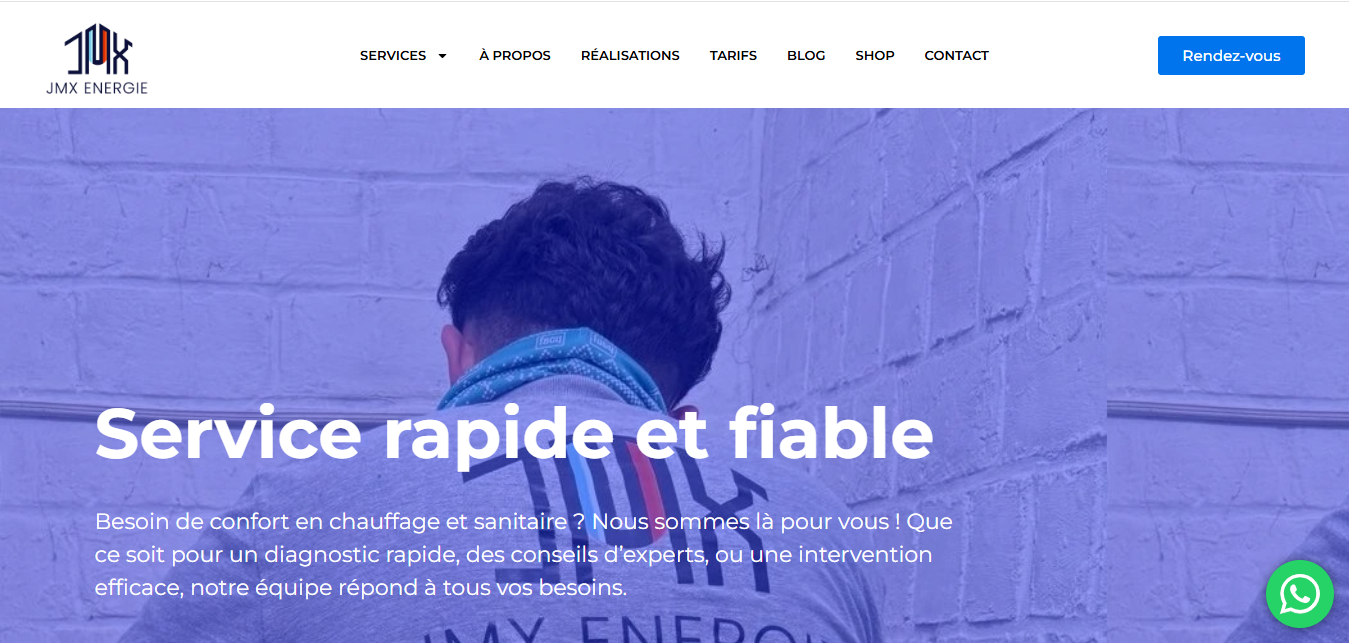1349x643 pixels.
Task: Open the Services menu item
Action: (x=393, y=56)
